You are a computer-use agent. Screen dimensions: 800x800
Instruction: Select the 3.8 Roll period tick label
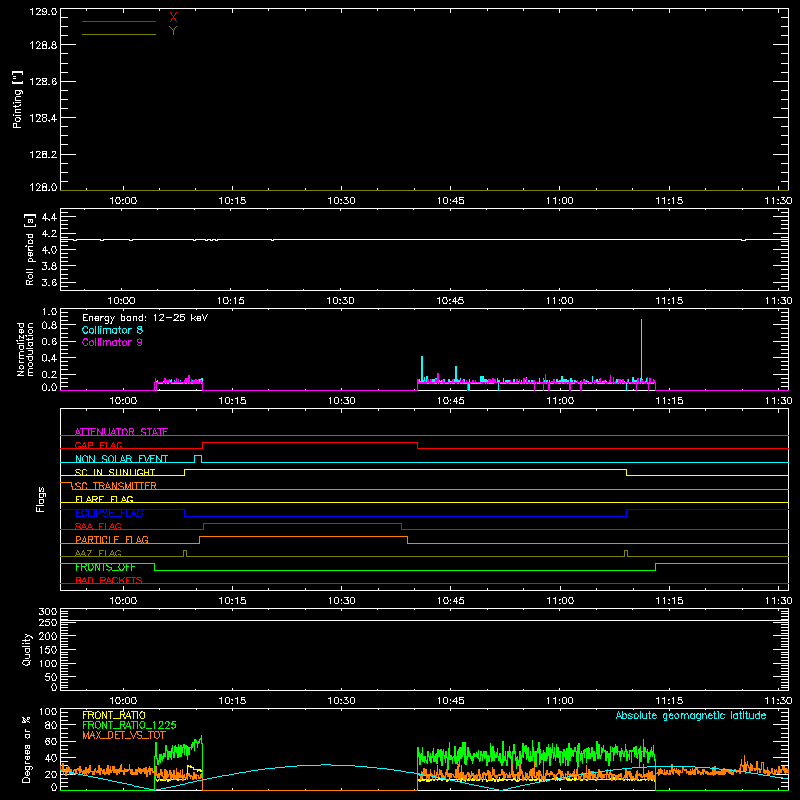pos(49,266)
